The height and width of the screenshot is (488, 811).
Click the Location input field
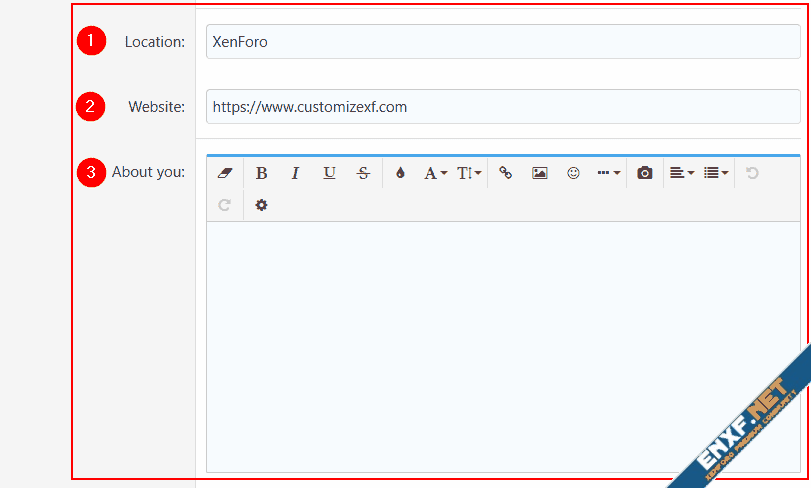tap(502, 42)
